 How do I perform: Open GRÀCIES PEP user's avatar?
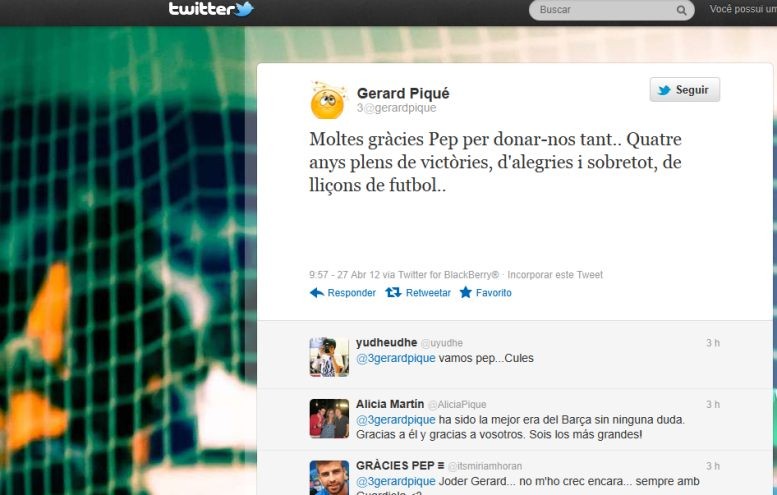click(329, 478)
